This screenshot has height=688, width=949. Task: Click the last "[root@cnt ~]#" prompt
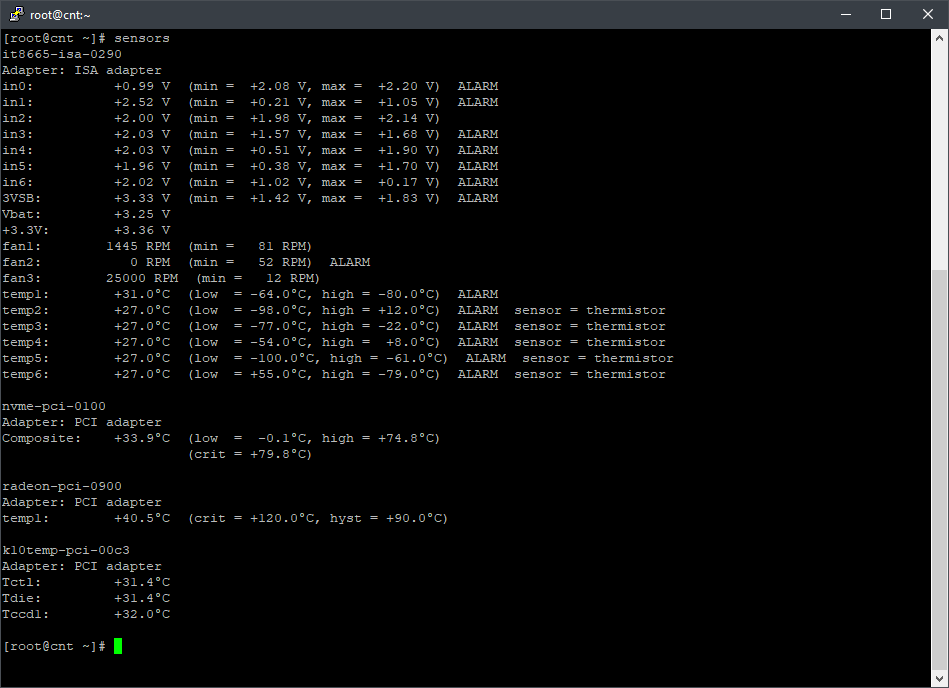point(54,646)
